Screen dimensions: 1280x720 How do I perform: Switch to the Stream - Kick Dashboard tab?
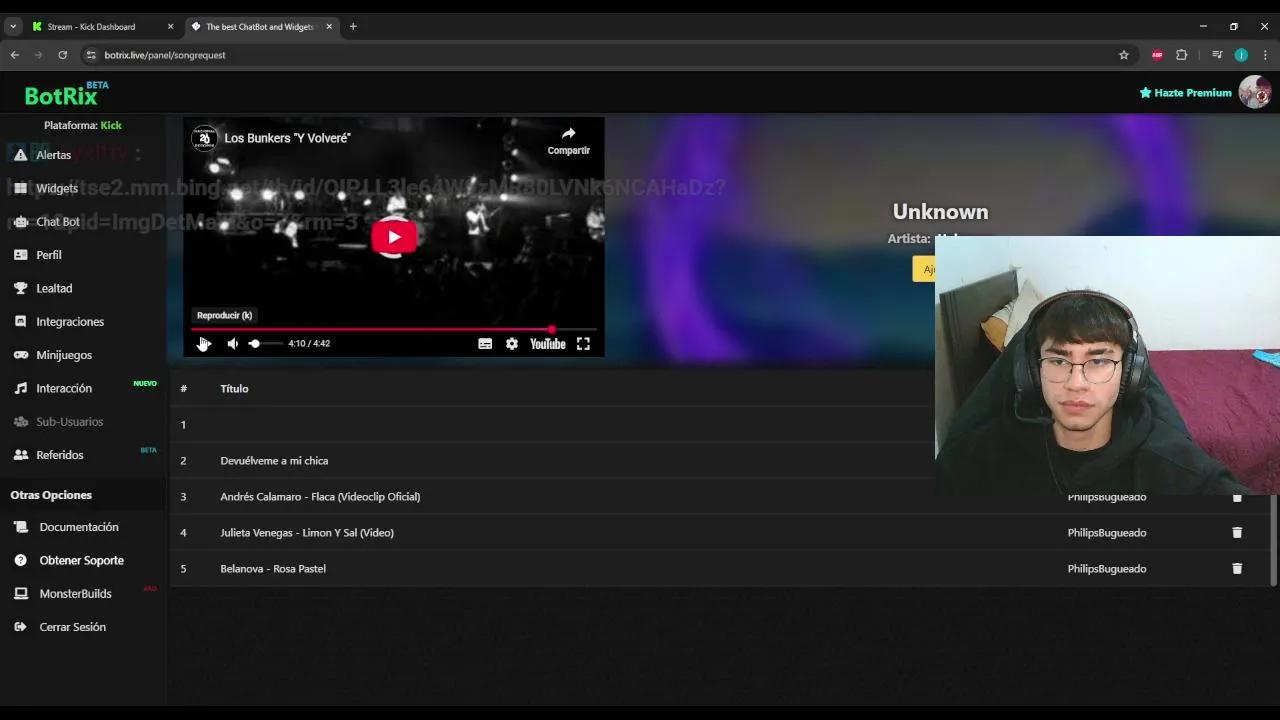click(x=95, y=26)
